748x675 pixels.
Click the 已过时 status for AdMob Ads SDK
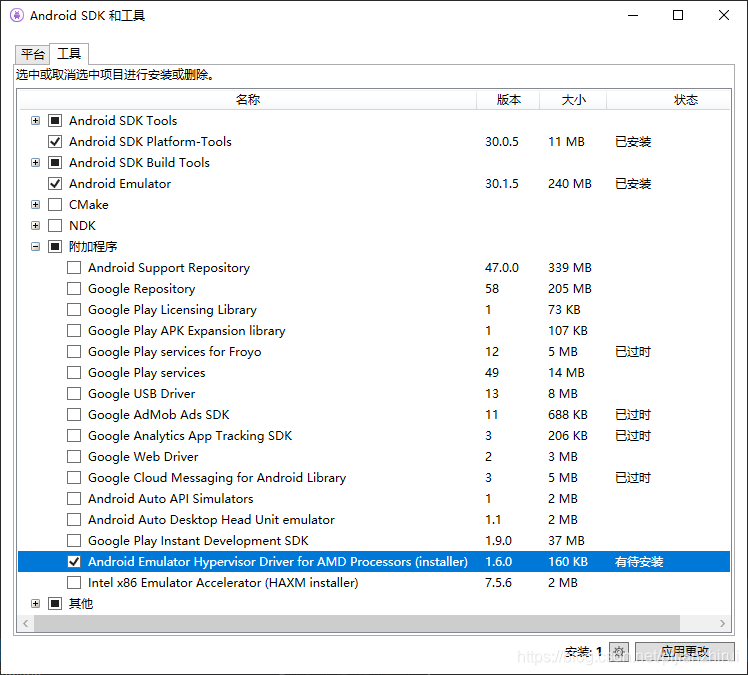(x=633, y=415)
